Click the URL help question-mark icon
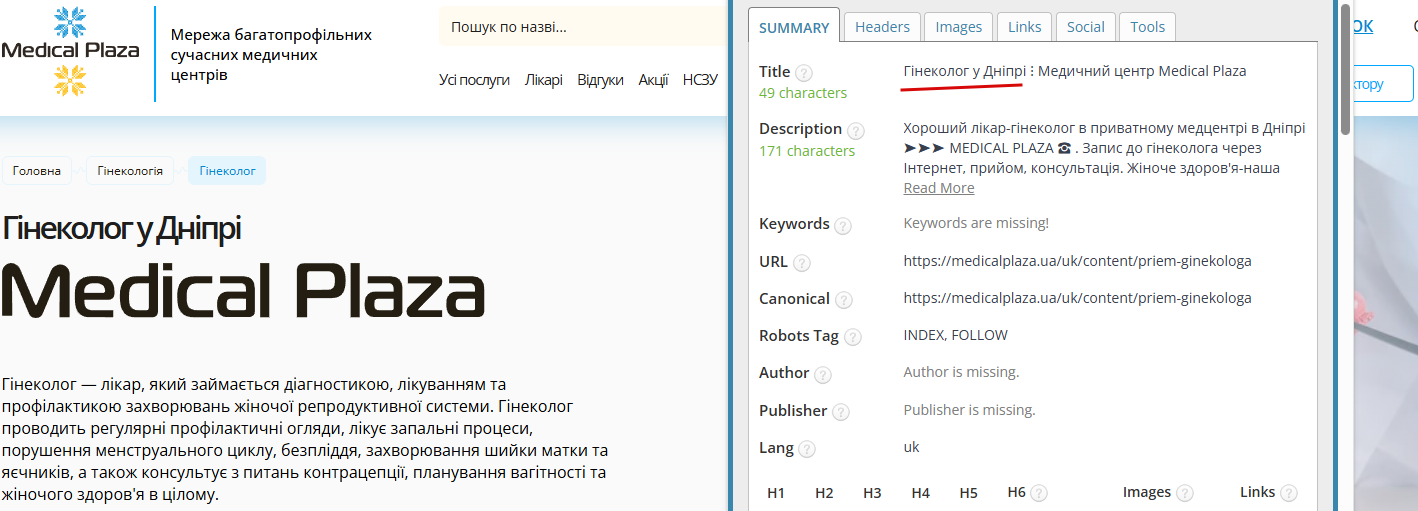This screenshot has height=511, width=1418. [801, 263]
